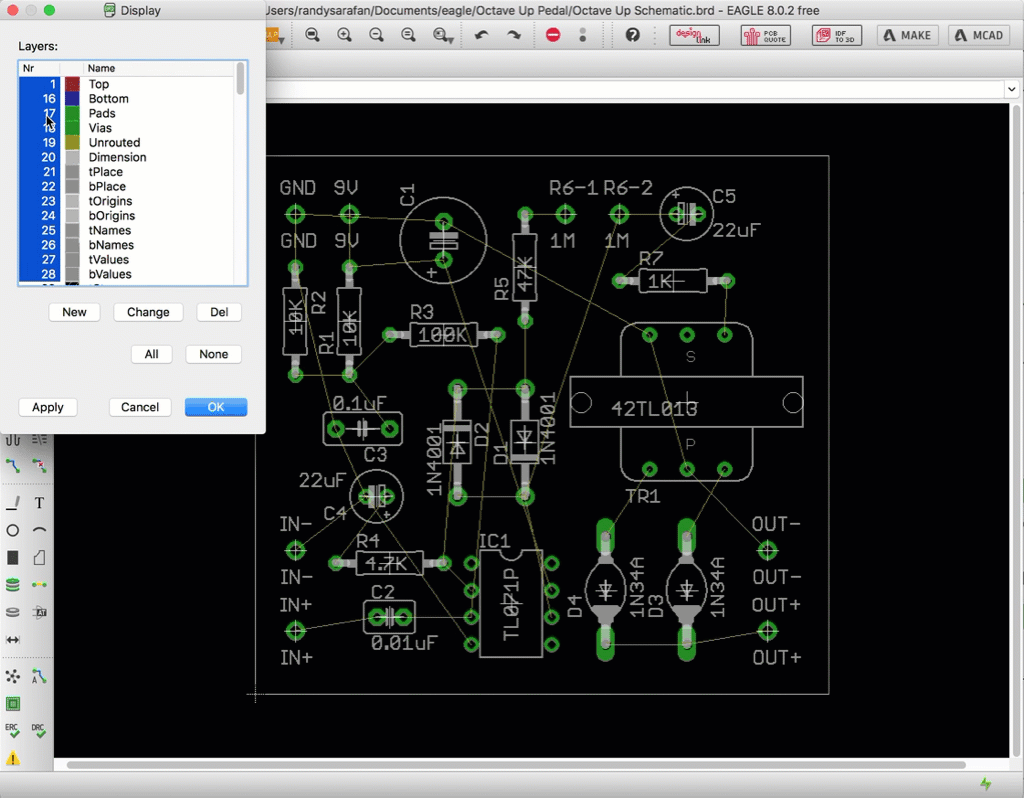Click the MCAD toolbar button
Viewport: 1024px width, 798px height.
(979, 35)
